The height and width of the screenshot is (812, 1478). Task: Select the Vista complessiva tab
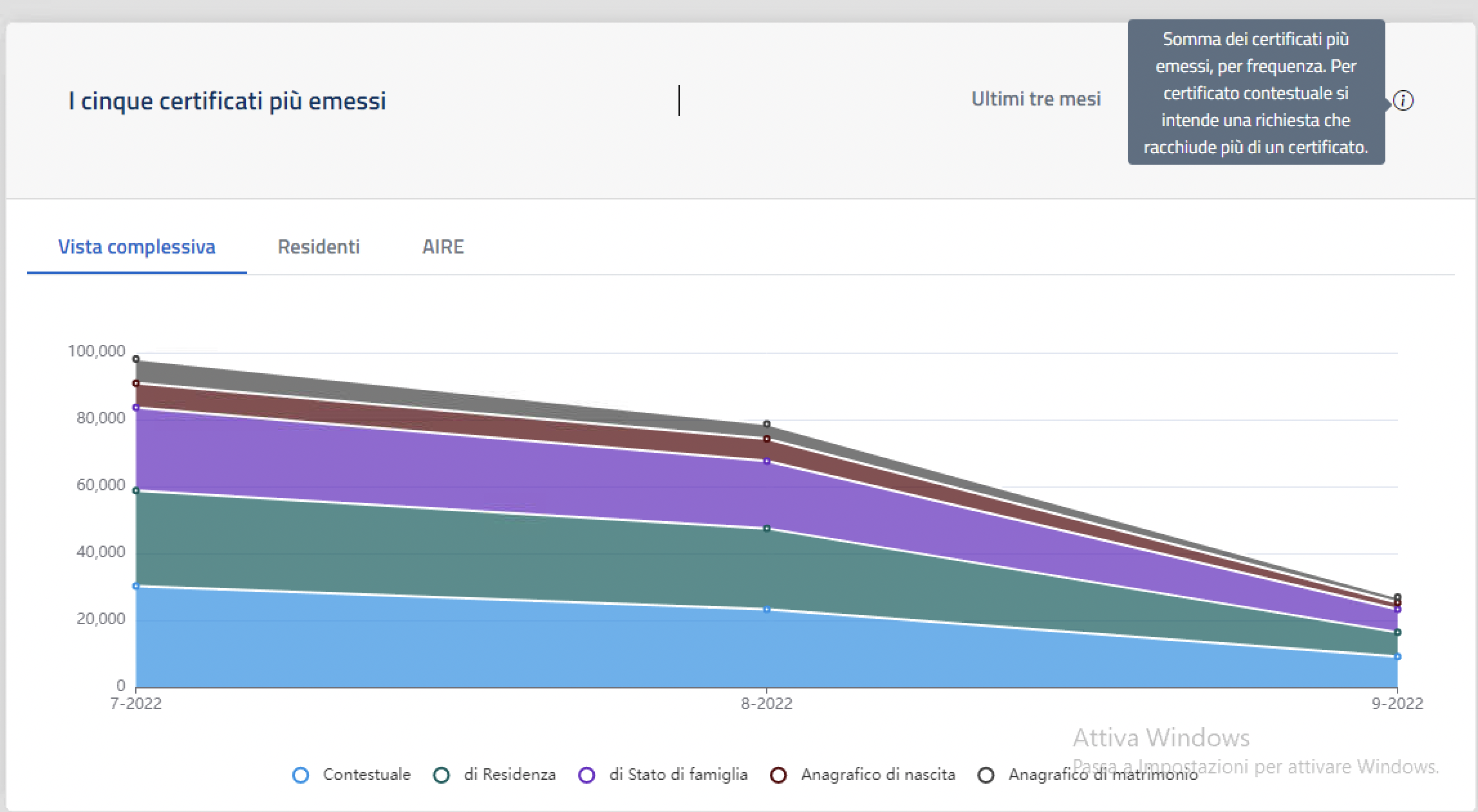click(136, 247)
